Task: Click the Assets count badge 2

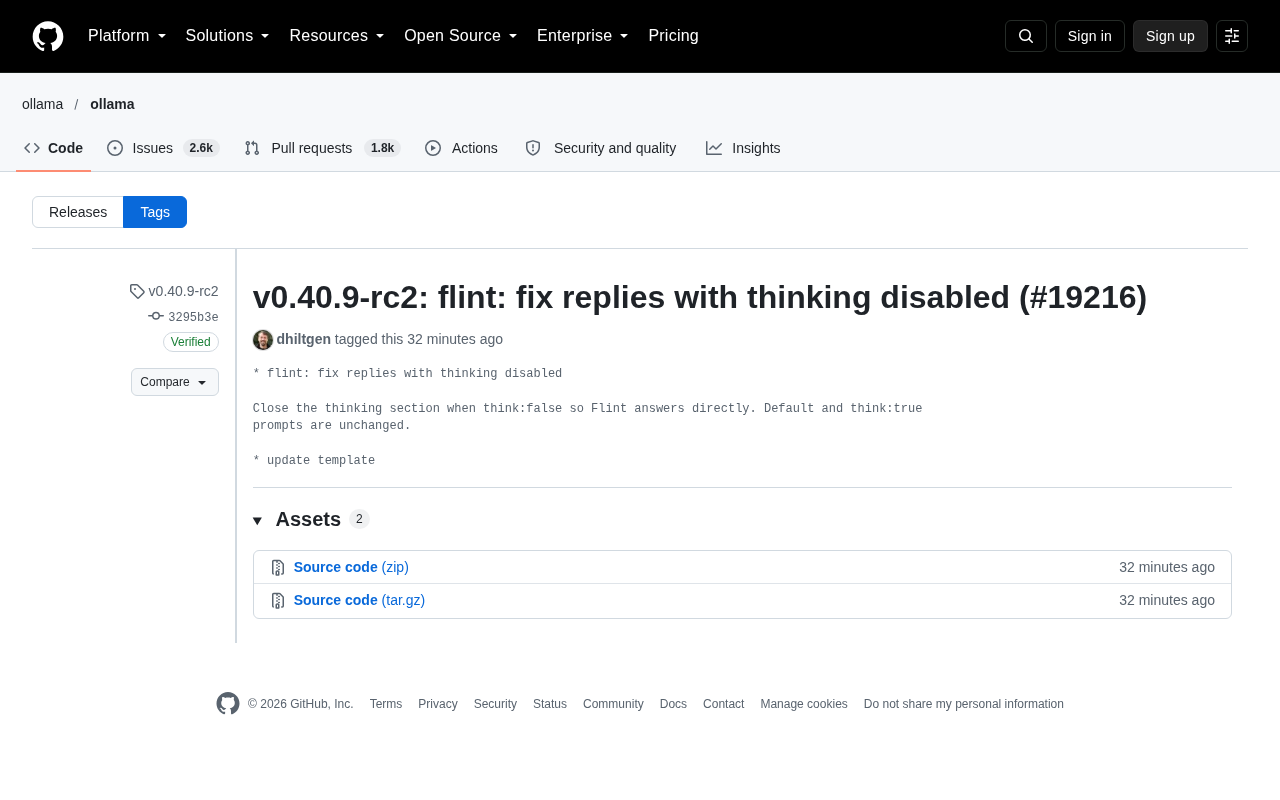Action: point(359,519)
